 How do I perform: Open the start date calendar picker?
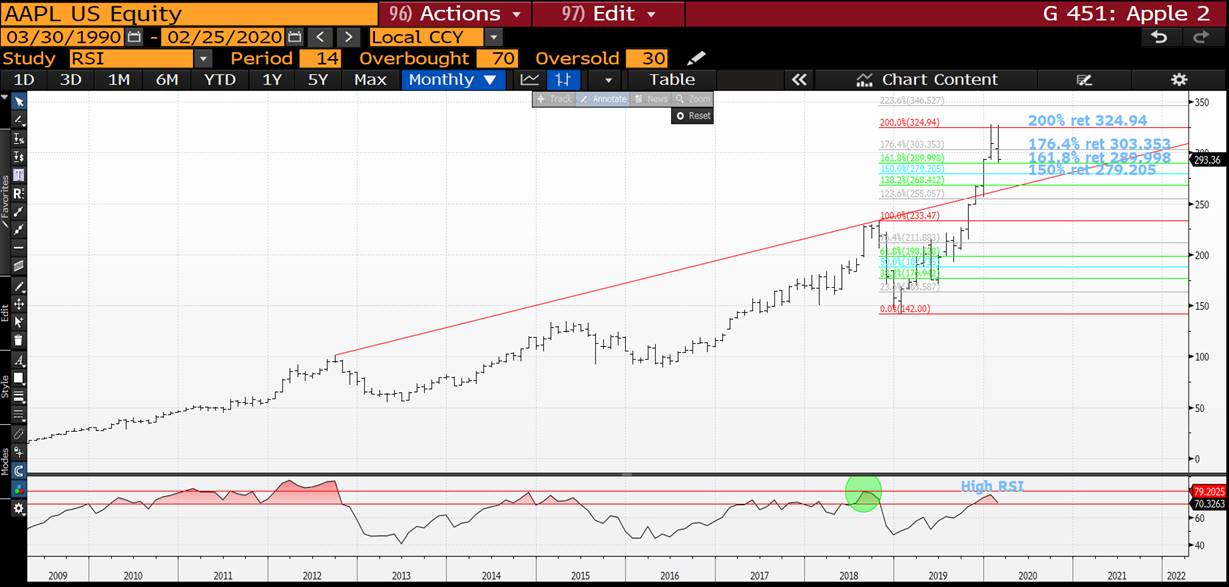(134, 37)
